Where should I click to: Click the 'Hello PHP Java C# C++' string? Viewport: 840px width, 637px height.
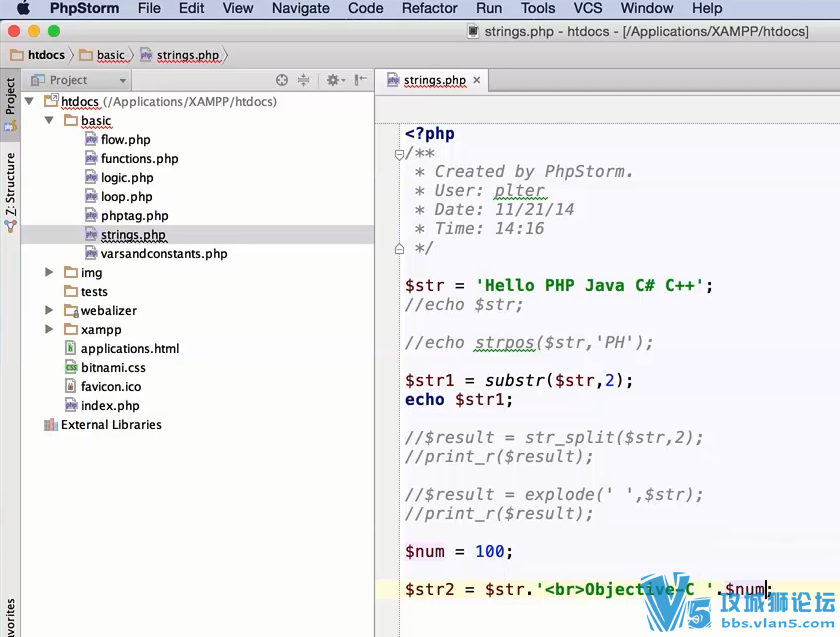pyautogui.click(x=589, y=286)
